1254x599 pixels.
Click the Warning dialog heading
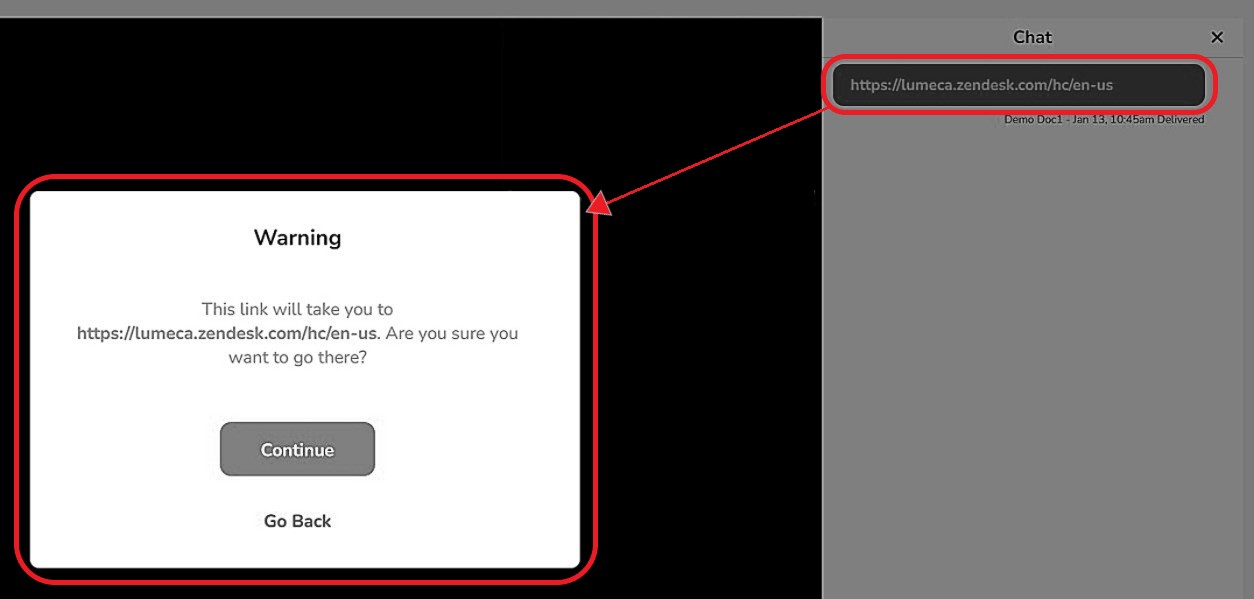(x=297, y=238)
